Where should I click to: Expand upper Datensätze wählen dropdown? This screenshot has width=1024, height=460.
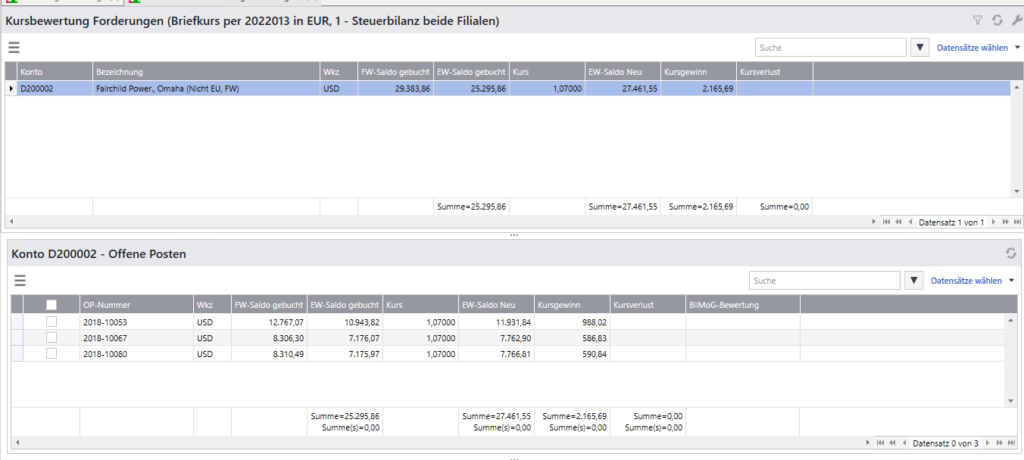pyautogui.click(x=1017, y=47)
